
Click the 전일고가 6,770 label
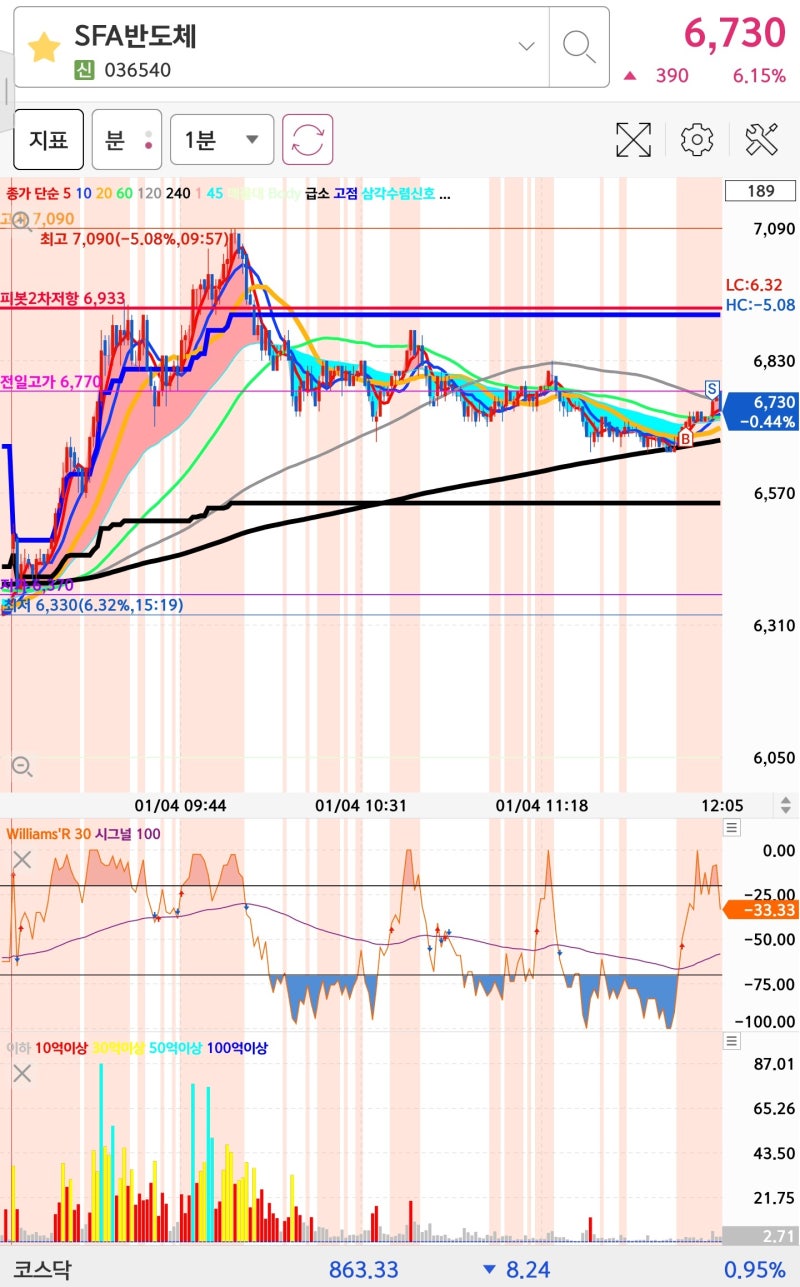click(51, 381)
